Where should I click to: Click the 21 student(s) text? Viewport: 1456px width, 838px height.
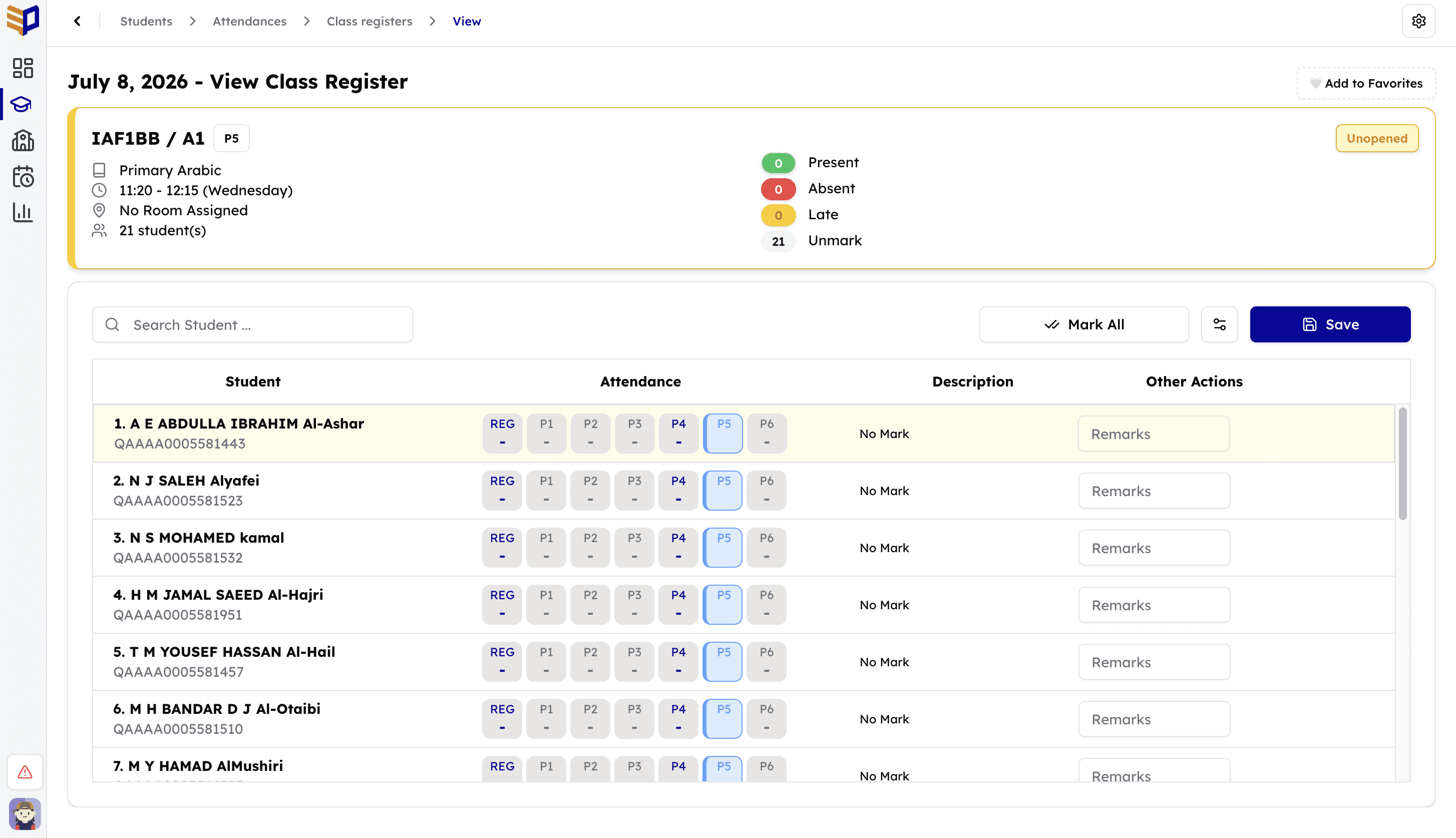(162, 231)
